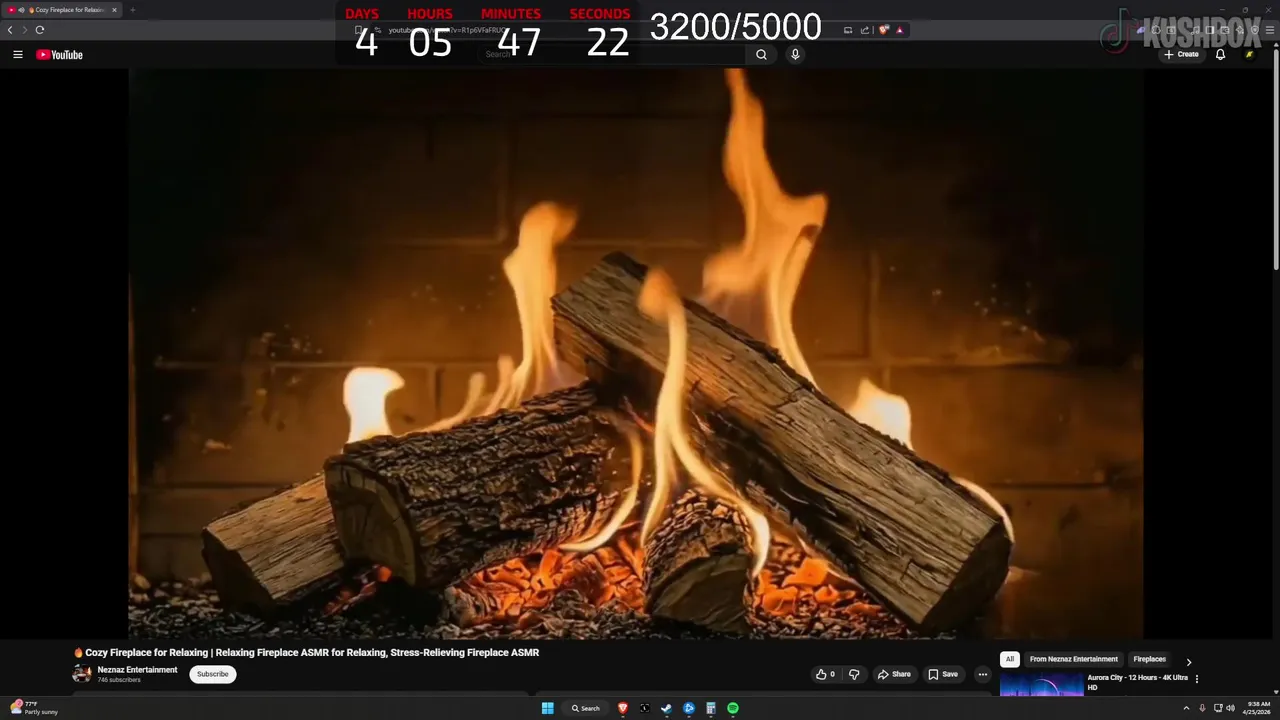Image resolution: width=1280 pixels, height=720 pixels.
Task: Open options menu for Aurora City video
Action: coord(1197,679)
